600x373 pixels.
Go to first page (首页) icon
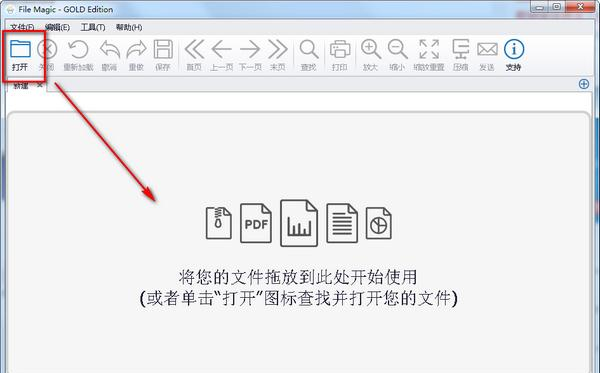(x=194, y=49)
